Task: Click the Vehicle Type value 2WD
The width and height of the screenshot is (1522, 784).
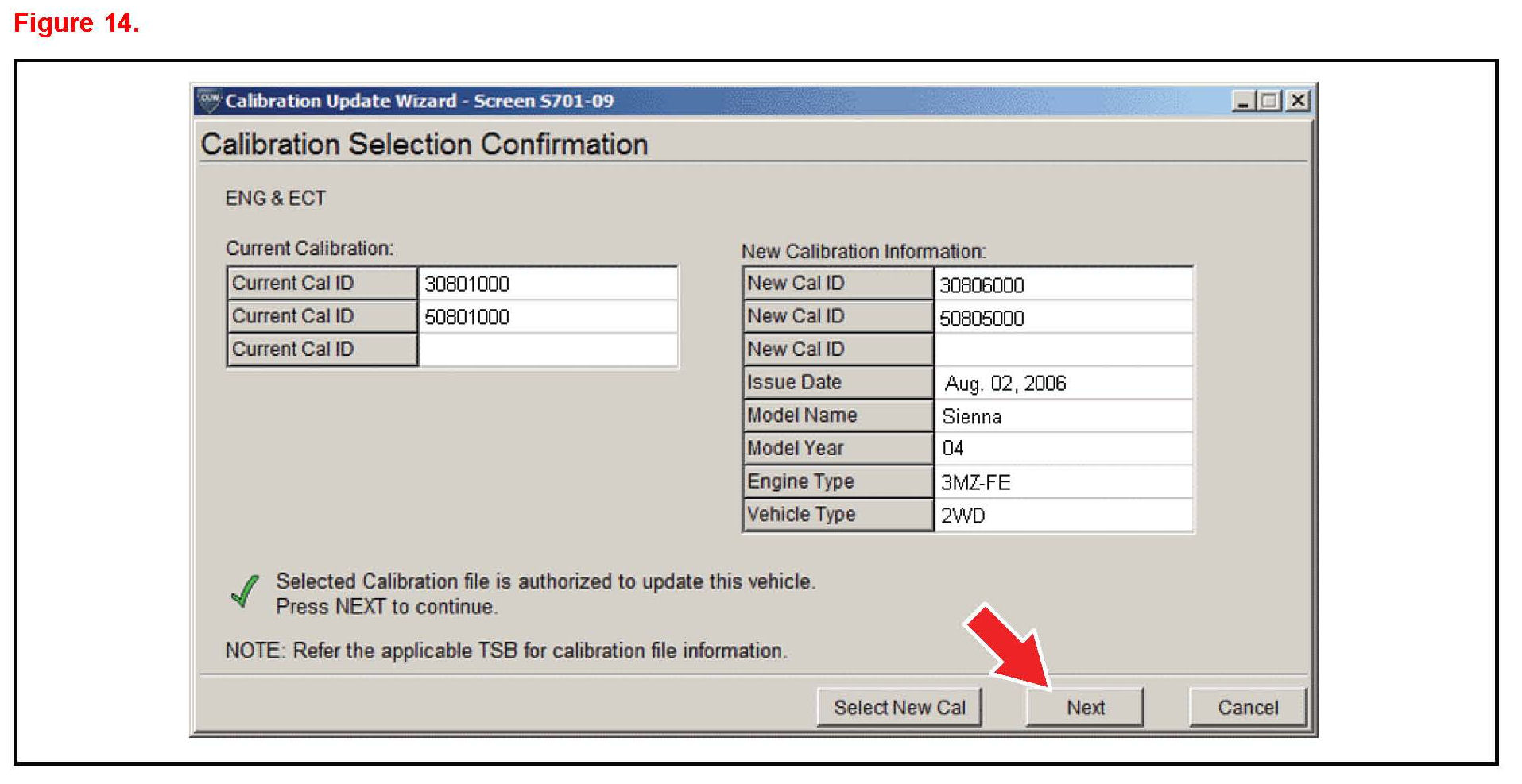Action: 1063,516
